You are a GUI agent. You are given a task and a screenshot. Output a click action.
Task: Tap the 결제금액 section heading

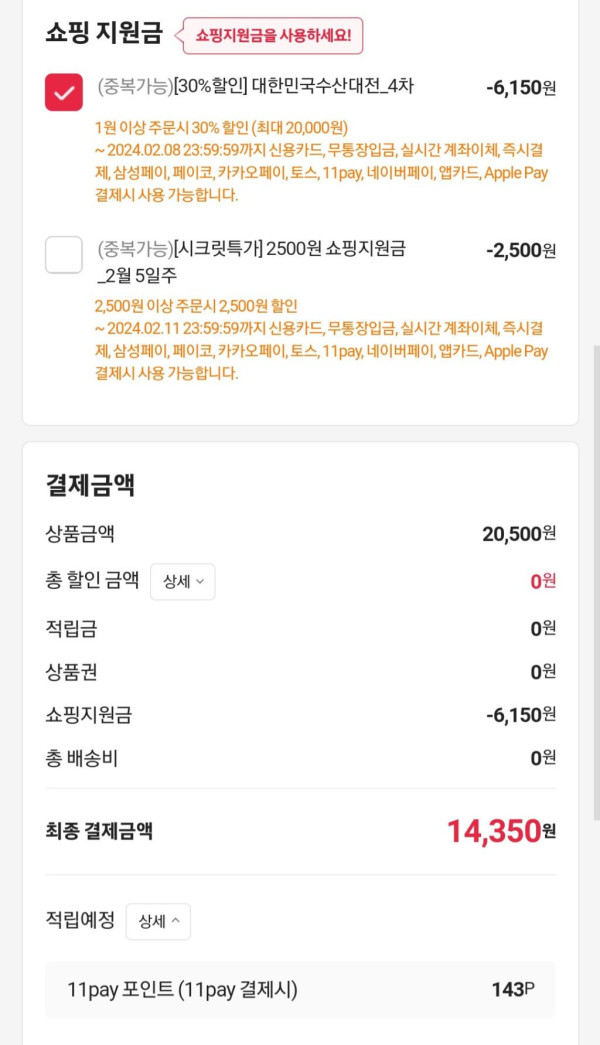click(x=90, y=485)
